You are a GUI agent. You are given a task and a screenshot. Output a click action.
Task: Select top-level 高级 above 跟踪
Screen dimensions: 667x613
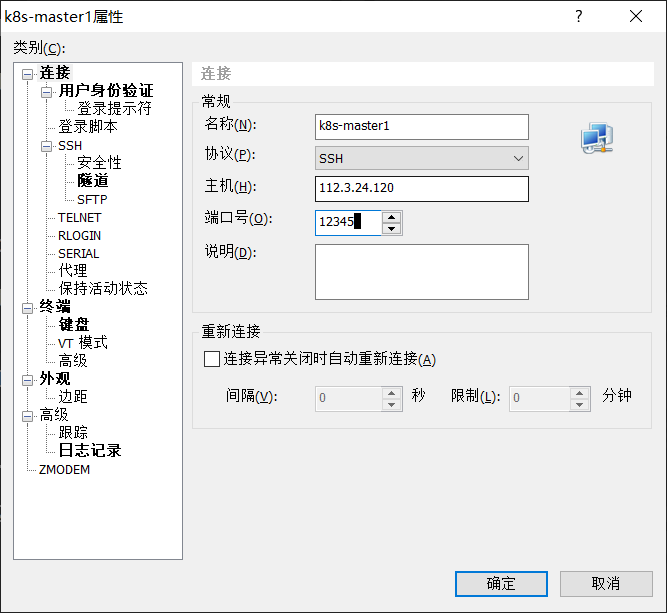click(x=54, y=415)
